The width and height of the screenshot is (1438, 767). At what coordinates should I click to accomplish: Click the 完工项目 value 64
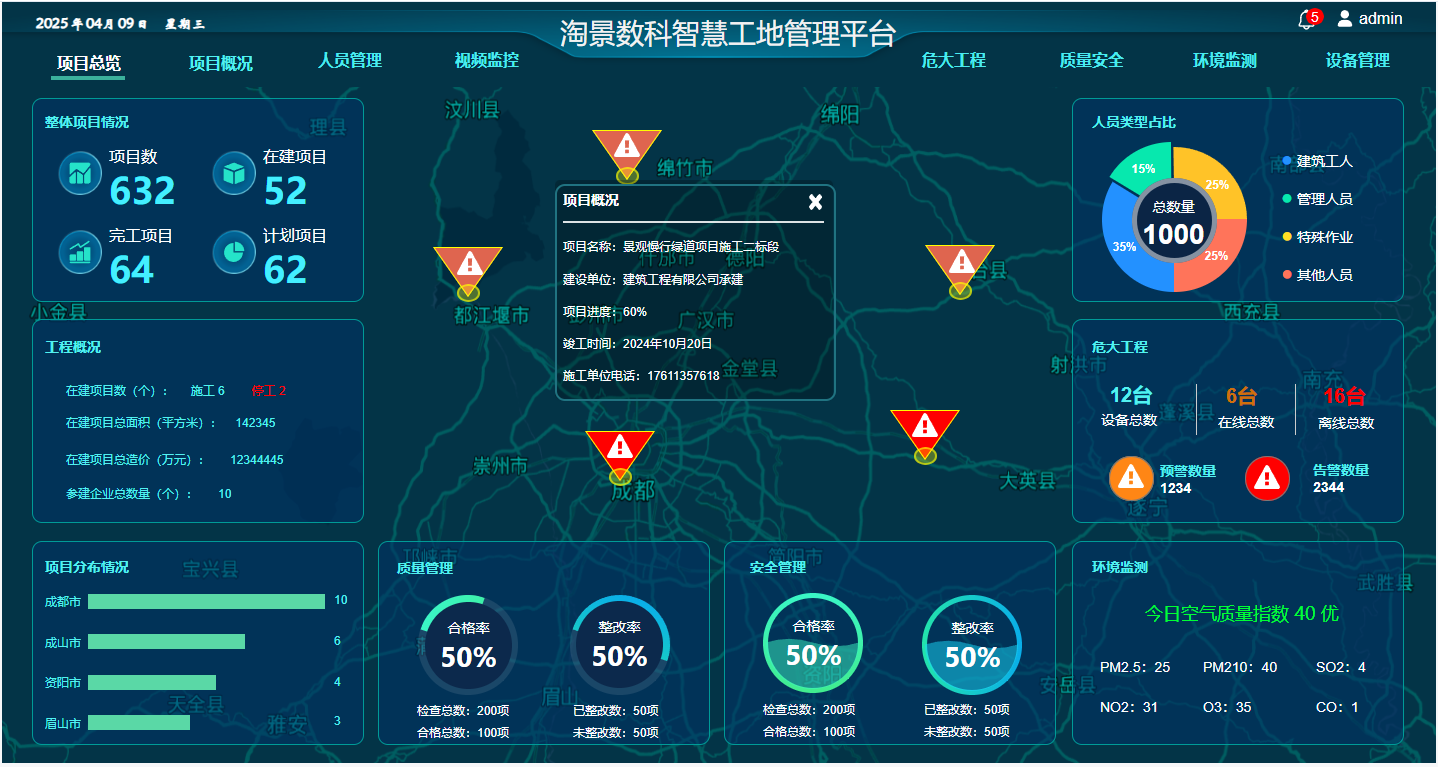[132, 270]
